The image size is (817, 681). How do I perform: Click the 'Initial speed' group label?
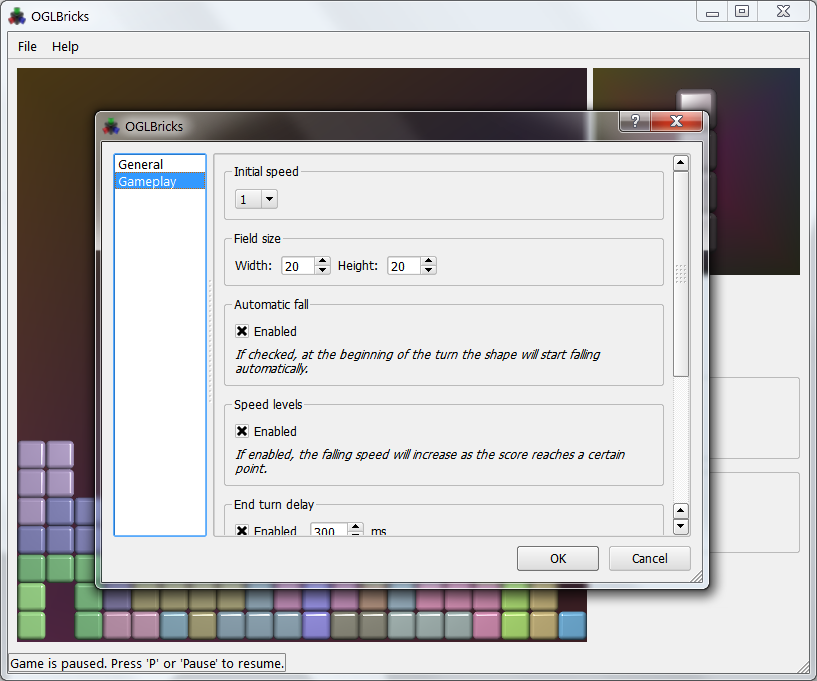(266, 171)
